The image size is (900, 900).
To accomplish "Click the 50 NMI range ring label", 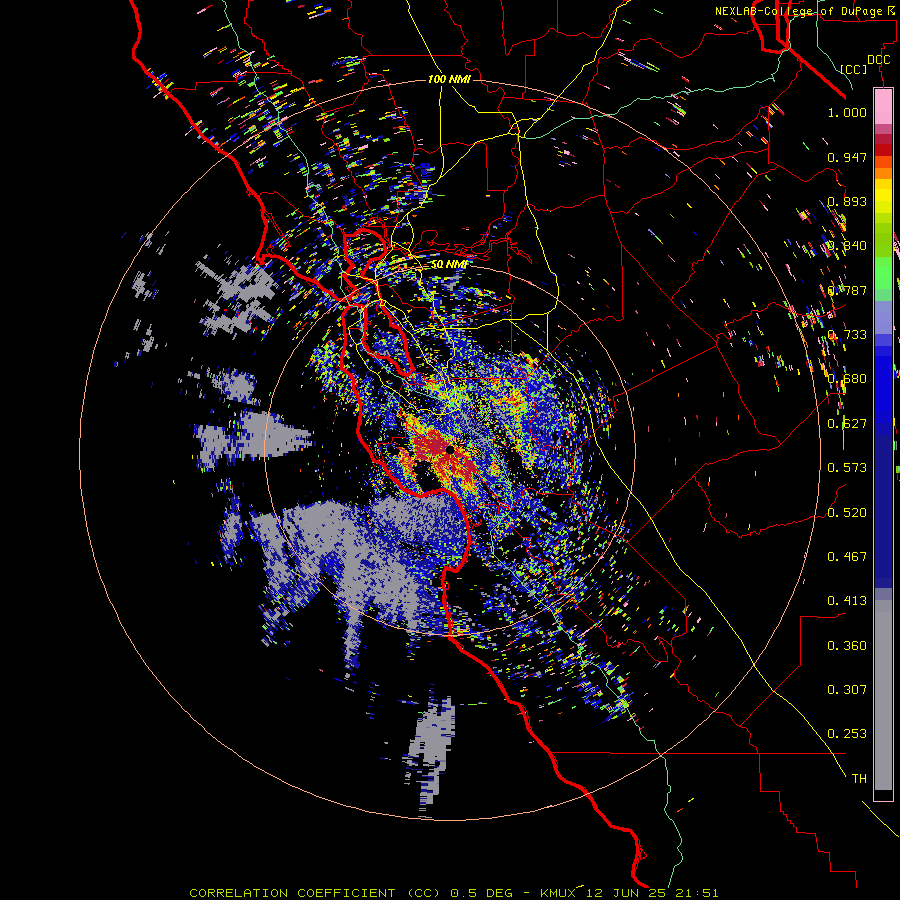I will tap(449, 264).
